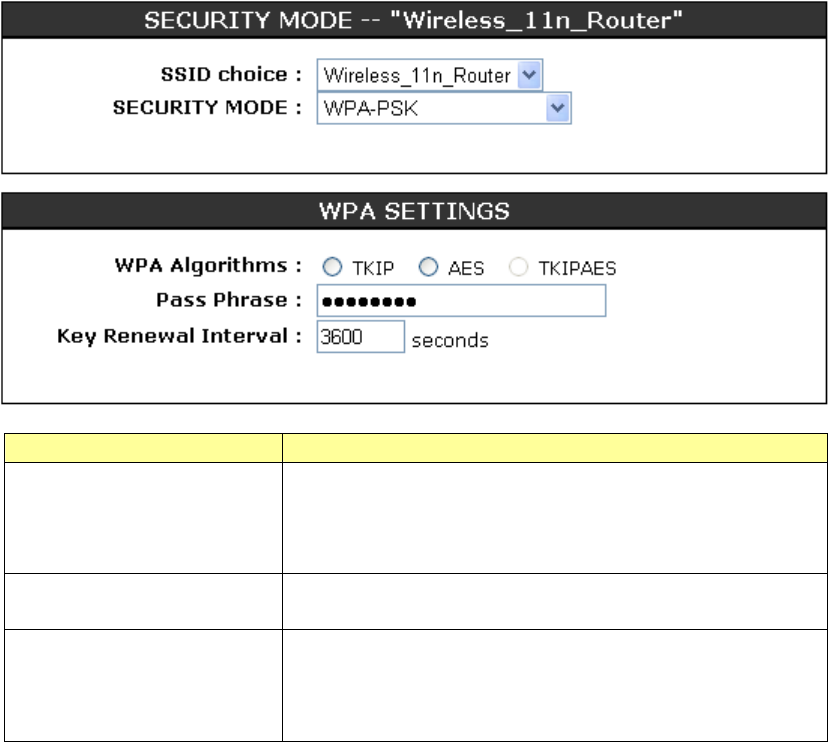829x742 pixels.
Task: Click the TKIPAES label text
Action: coord(575,268)
